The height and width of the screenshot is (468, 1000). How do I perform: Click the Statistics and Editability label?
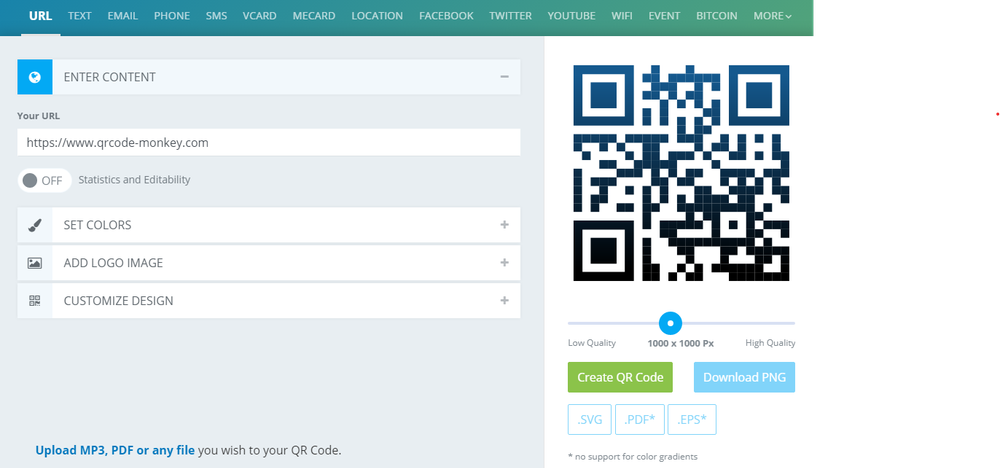[x=134, y=180]
